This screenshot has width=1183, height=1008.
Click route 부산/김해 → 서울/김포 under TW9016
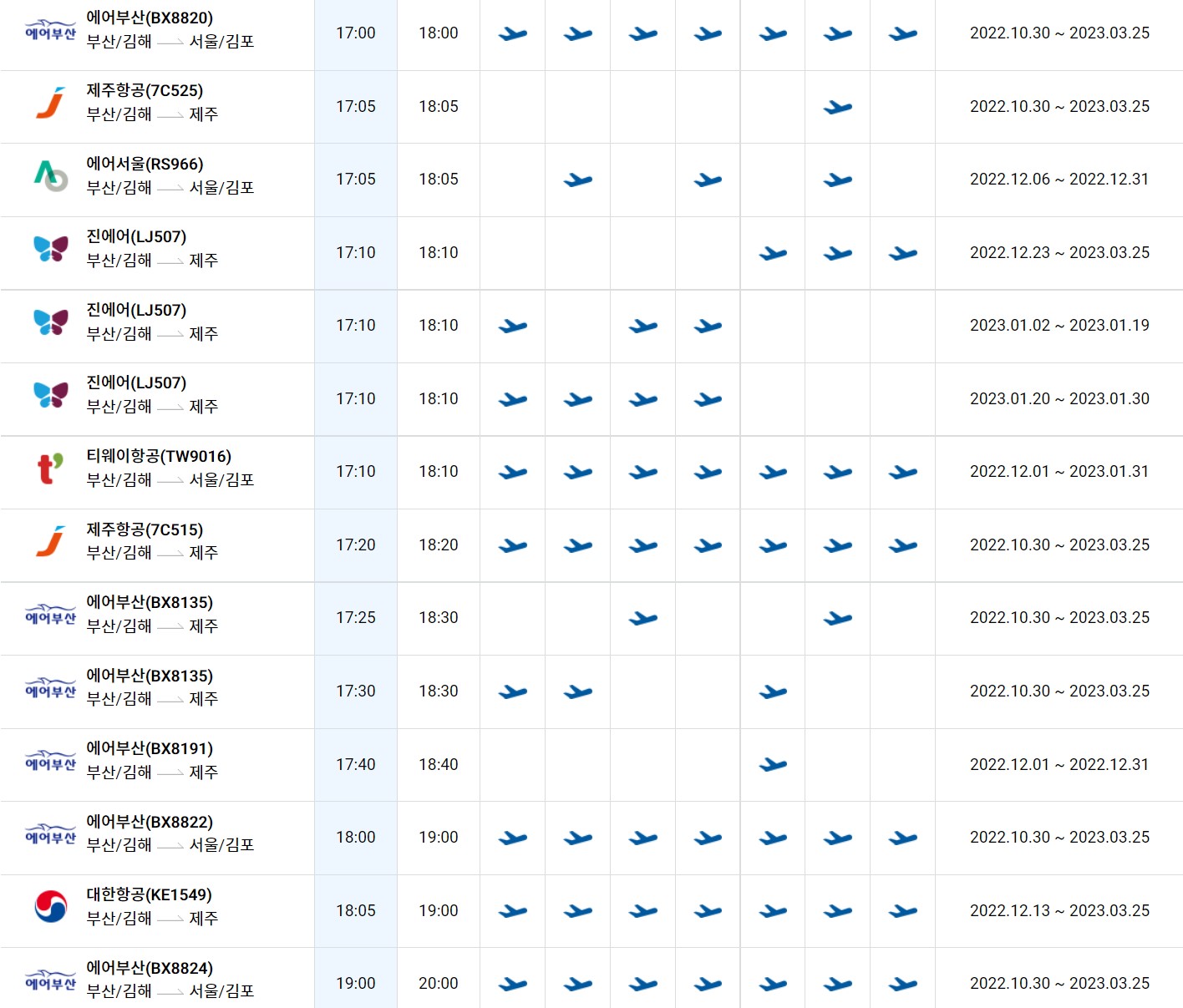point(170,479)
